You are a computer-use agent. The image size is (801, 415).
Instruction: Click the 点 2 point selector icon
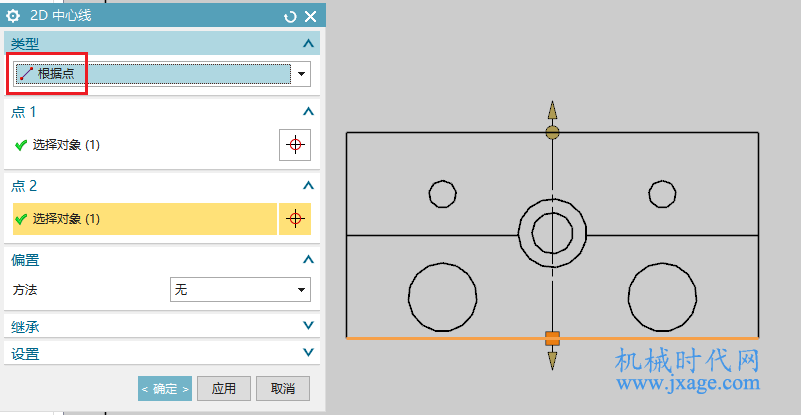click(x=295, y=219)
